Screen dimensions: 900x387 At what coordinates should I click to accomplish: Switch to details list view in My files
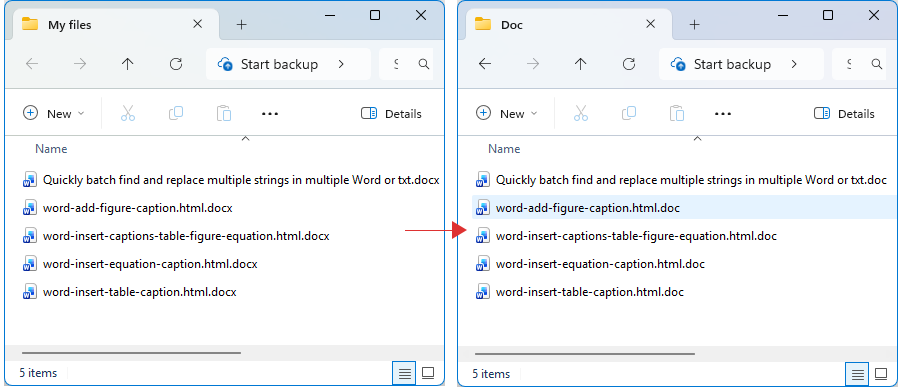405,374
